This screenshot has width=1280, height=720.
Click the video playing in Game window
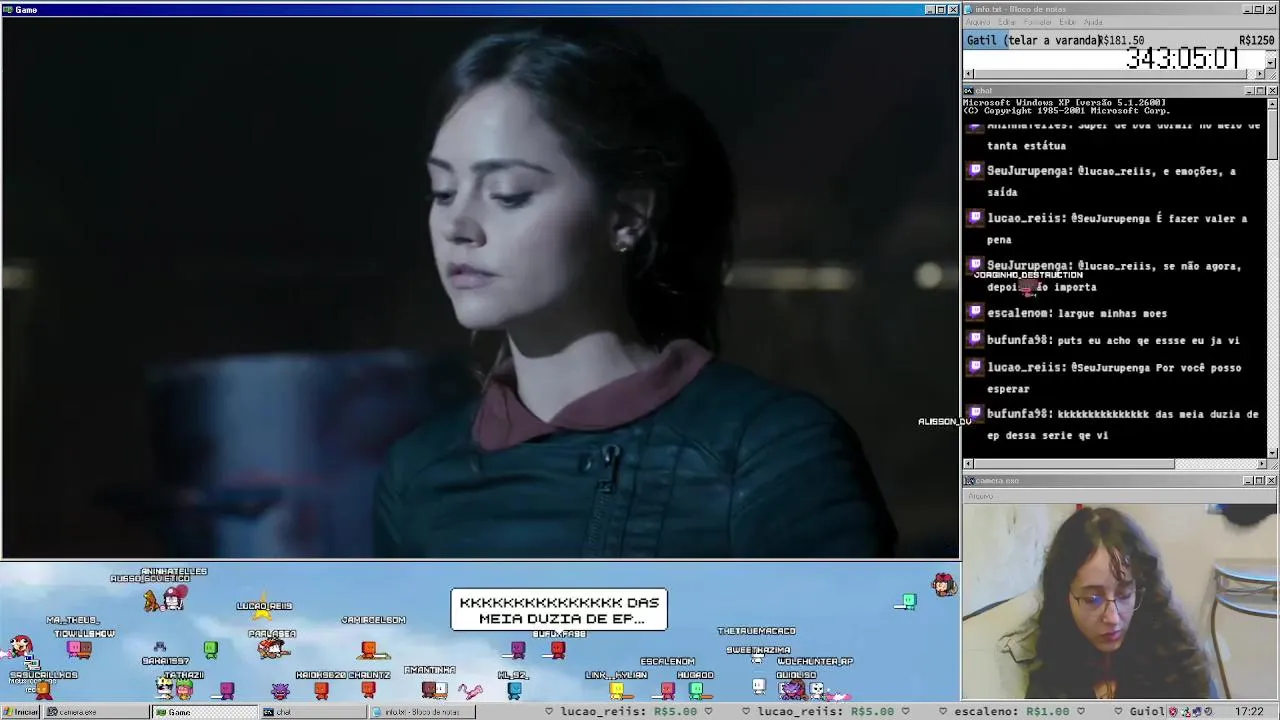pyautogui.click(x=480, y=288)
